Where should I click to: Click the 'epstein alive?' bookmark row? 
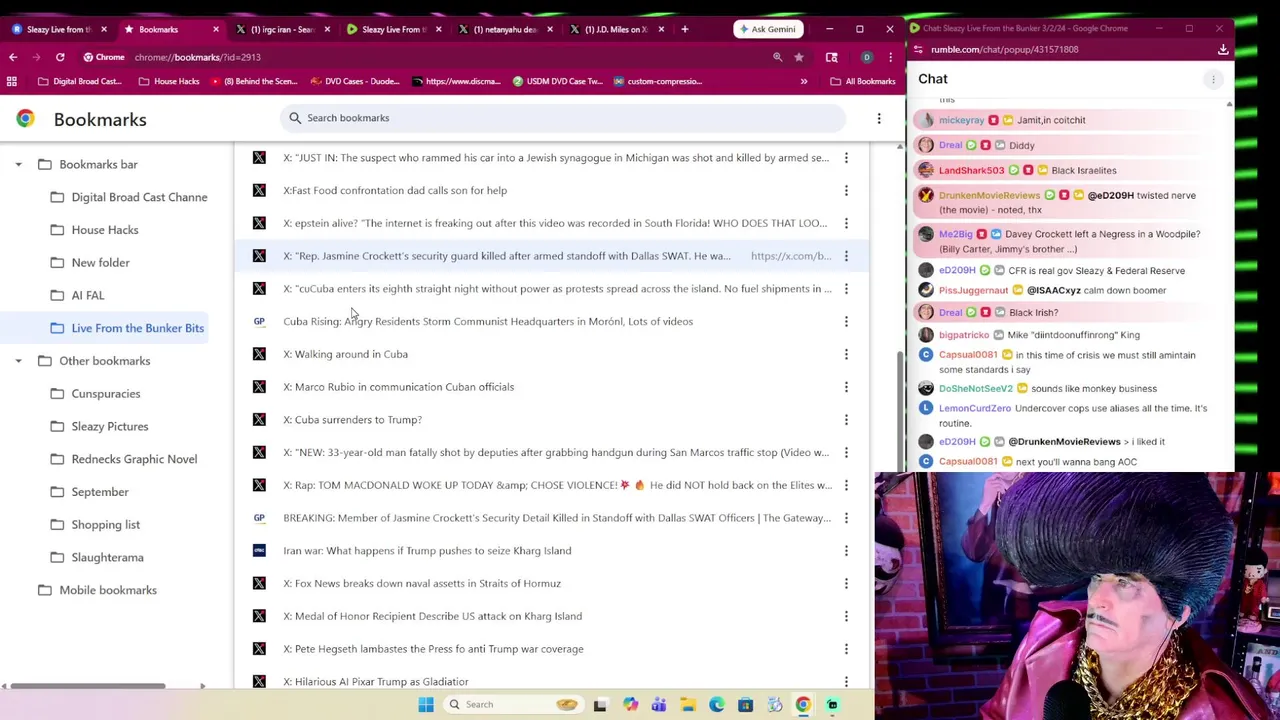(x=553, y=223)
